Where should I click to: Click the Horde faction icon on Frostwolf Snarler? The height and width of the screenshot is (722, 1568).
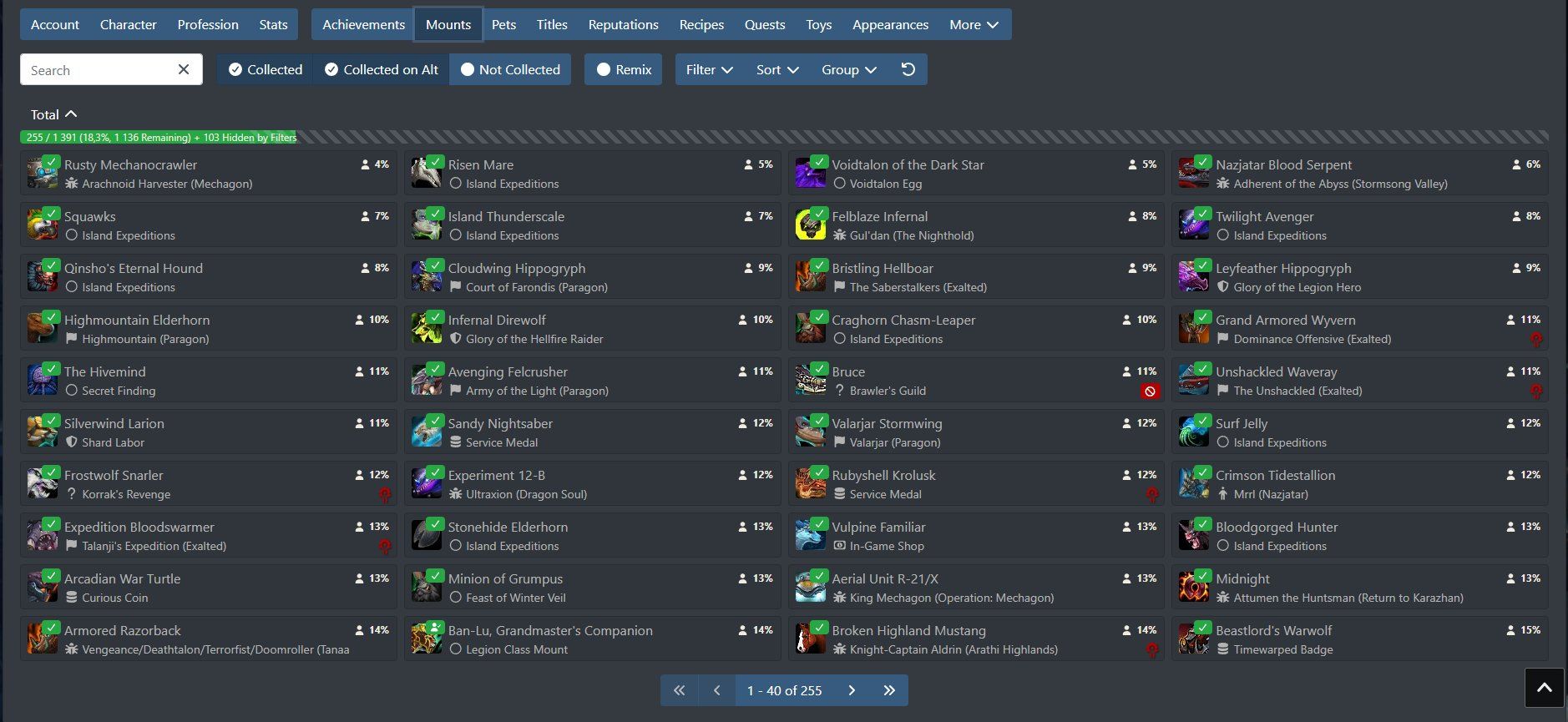point(385,495)
